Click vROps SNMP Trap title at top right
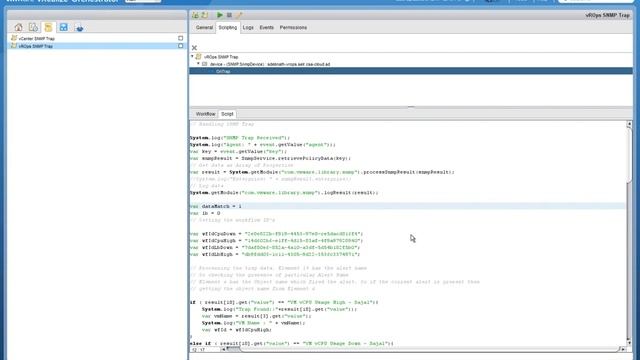The width and height of the screenshot is (640, 360). point(607,15)
